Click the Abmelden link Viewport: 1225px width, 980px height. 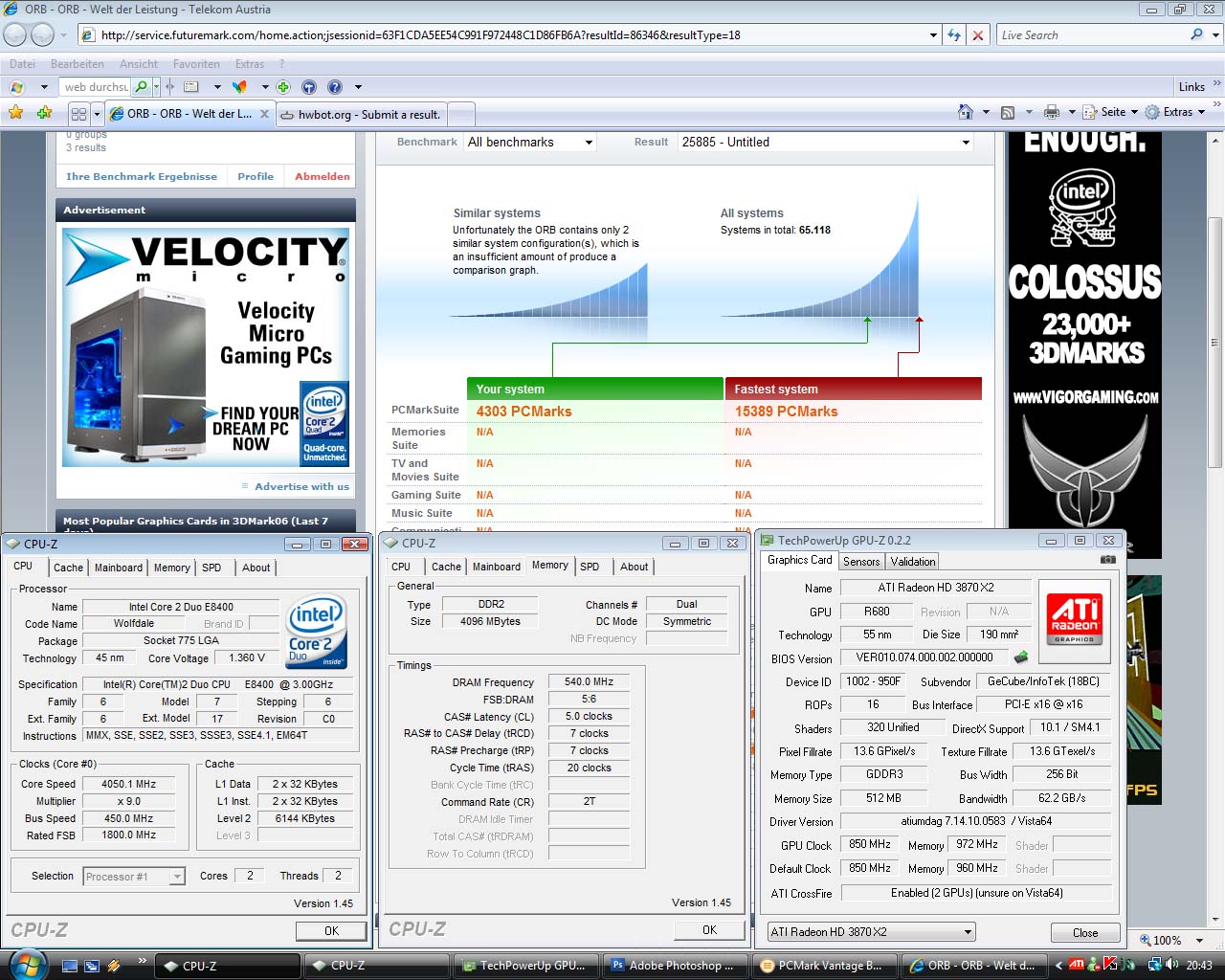point(323,176)
